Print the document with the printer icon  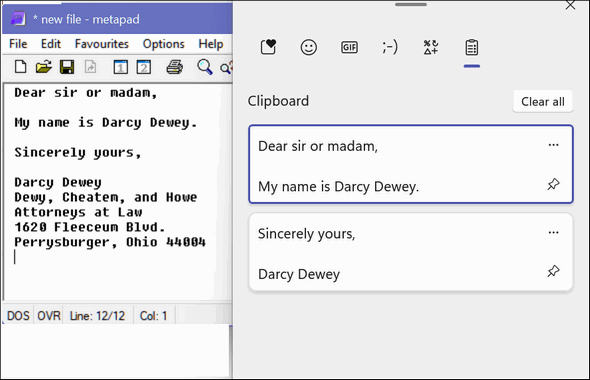[175, 67]
